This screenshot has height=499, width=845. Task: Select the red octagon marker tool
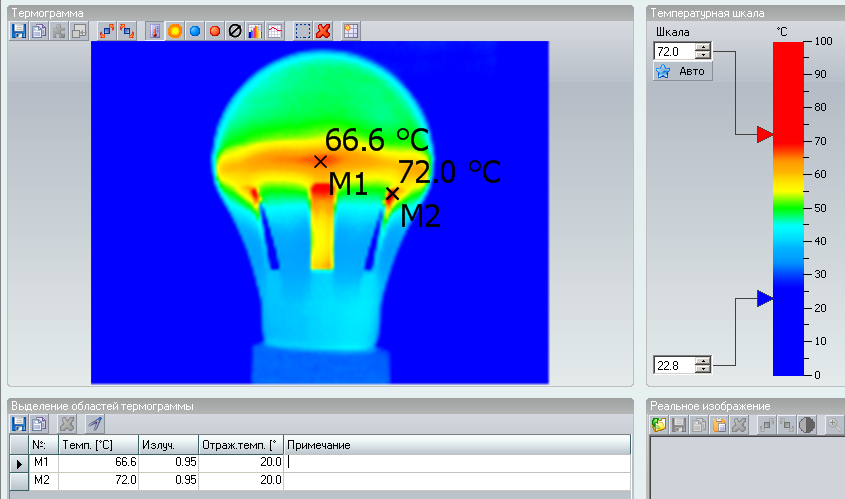[214, 31]
